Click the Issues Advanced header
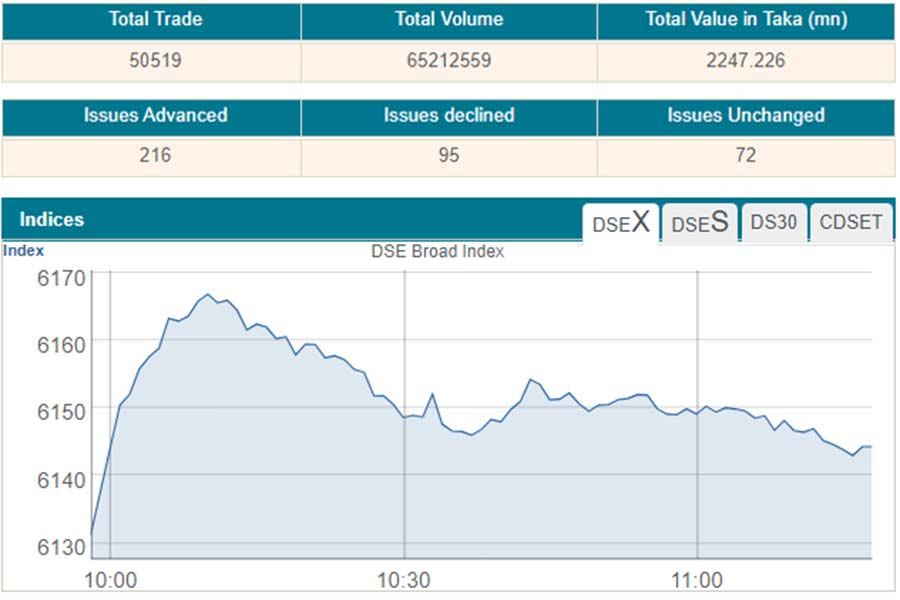 coord(153,116)
